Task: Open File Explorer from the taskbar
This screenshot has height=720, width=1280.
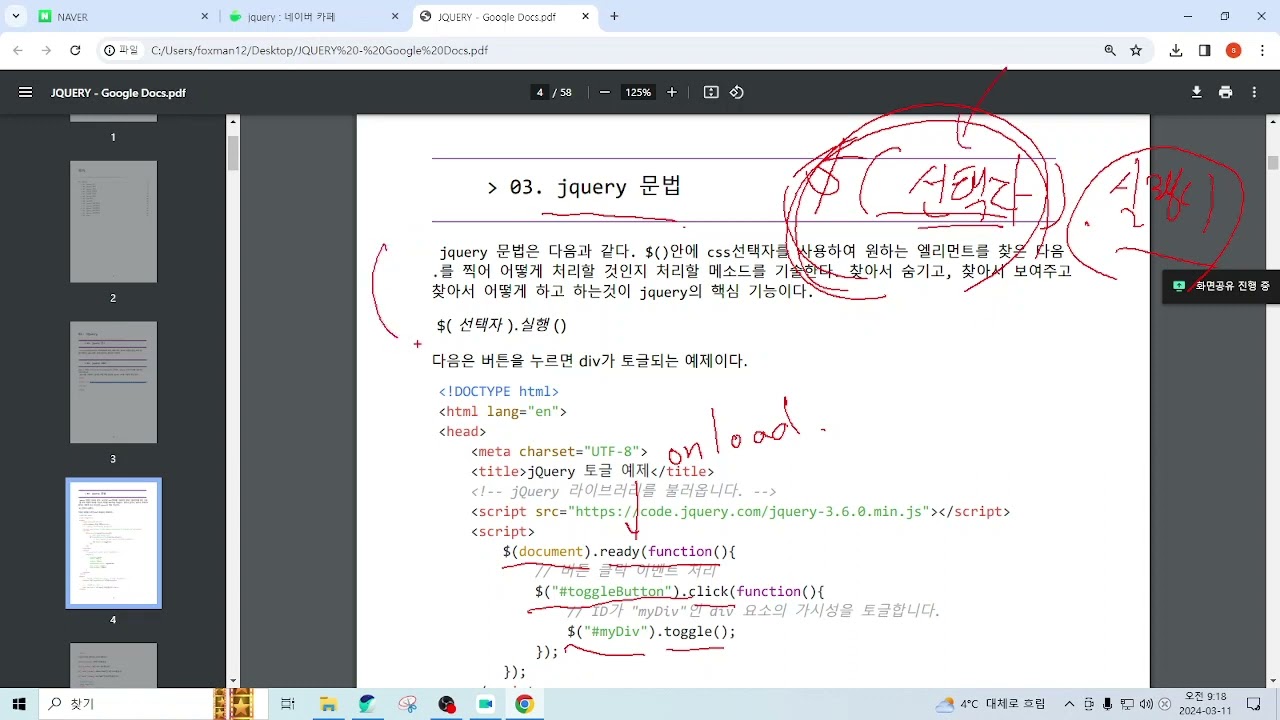Action: tap(328, 704)
